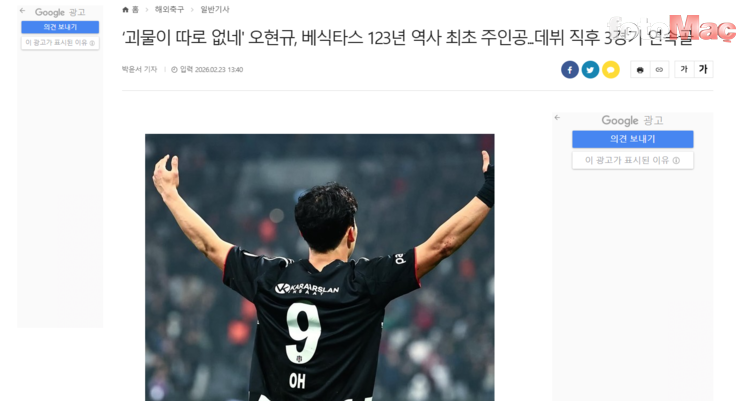752x401 pixels.
Task: Click back arrow in right Google ad
Action: 557,118
